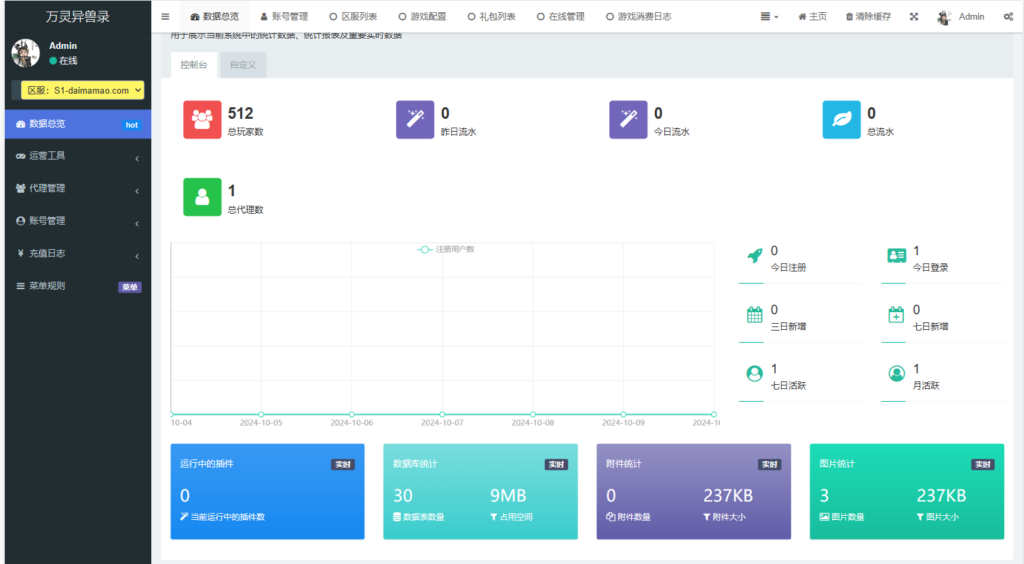
Task: Click the 2024-10-05 chart data point
Action: (261, 415)
